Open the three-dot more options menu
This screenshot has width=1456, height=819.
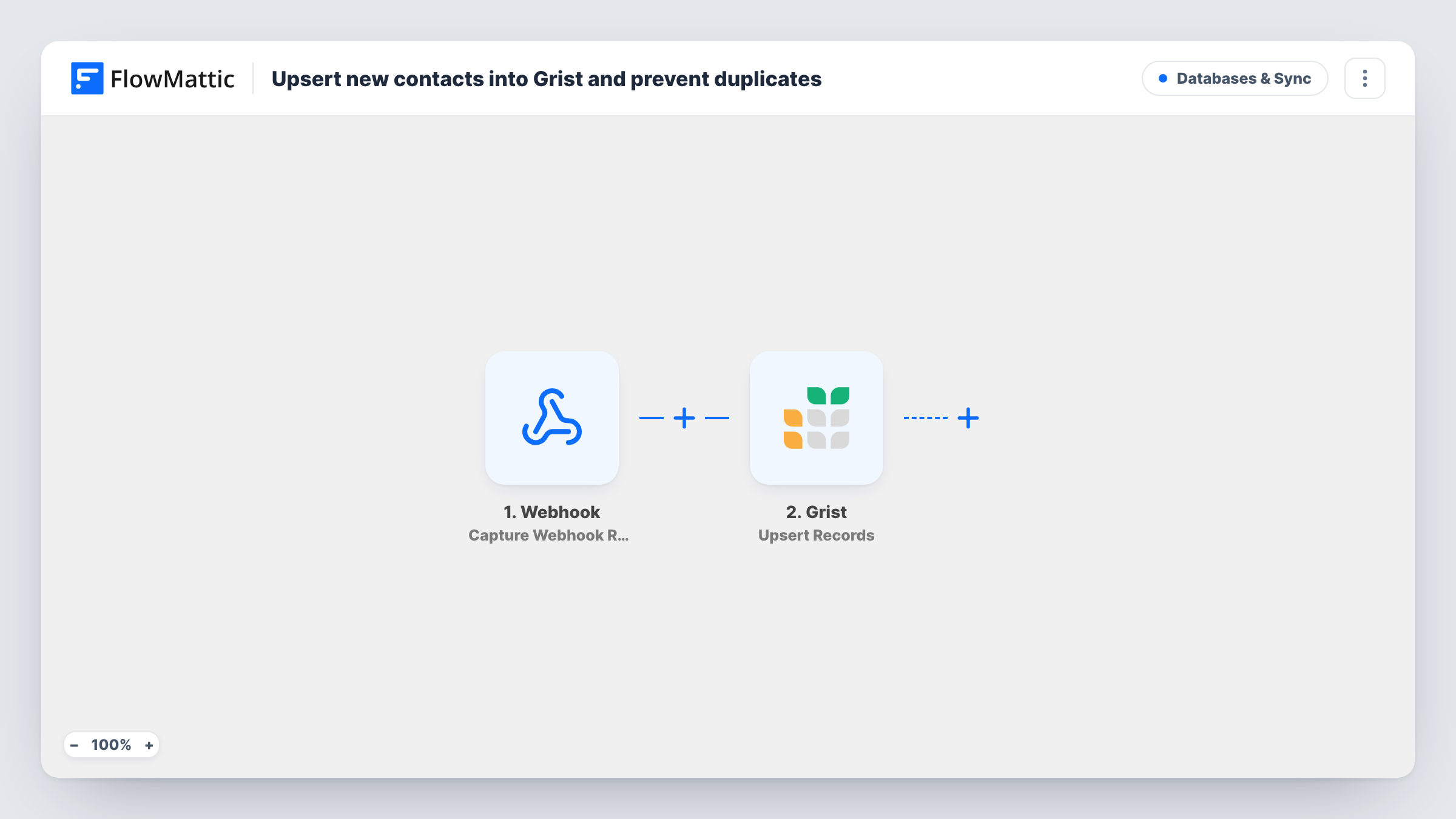[1364, 78]
